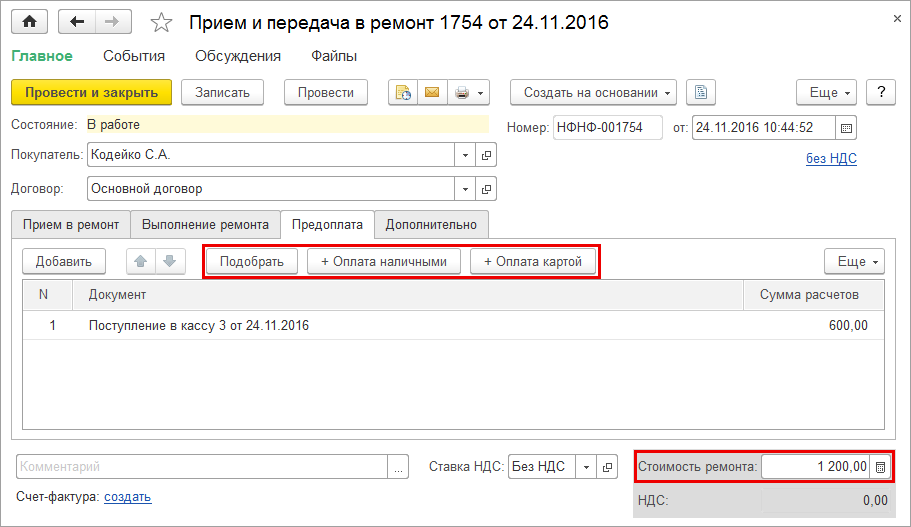Click the document date field
This screenshot has width=911, height=527.
click(x=763, y=127)
